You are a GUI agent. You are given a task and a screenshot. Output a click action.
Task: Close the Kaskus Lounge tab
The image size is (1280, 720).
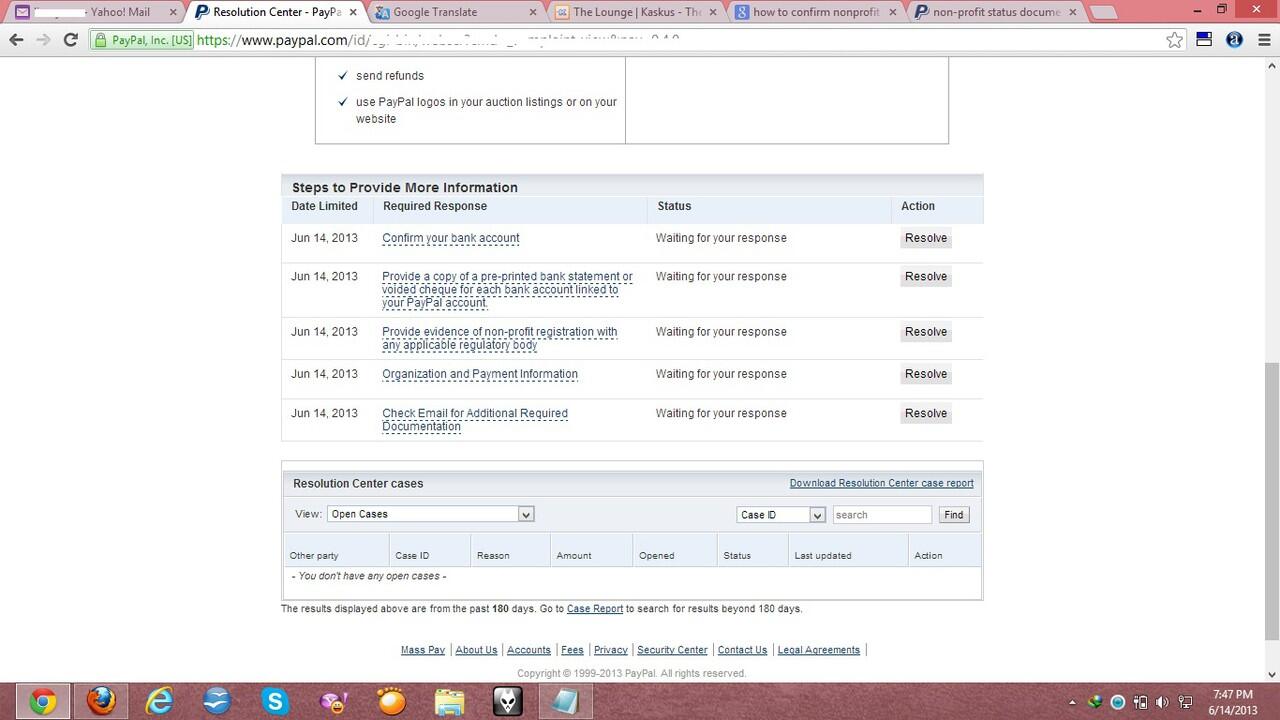pyautogui.click(x=711, y=12)
